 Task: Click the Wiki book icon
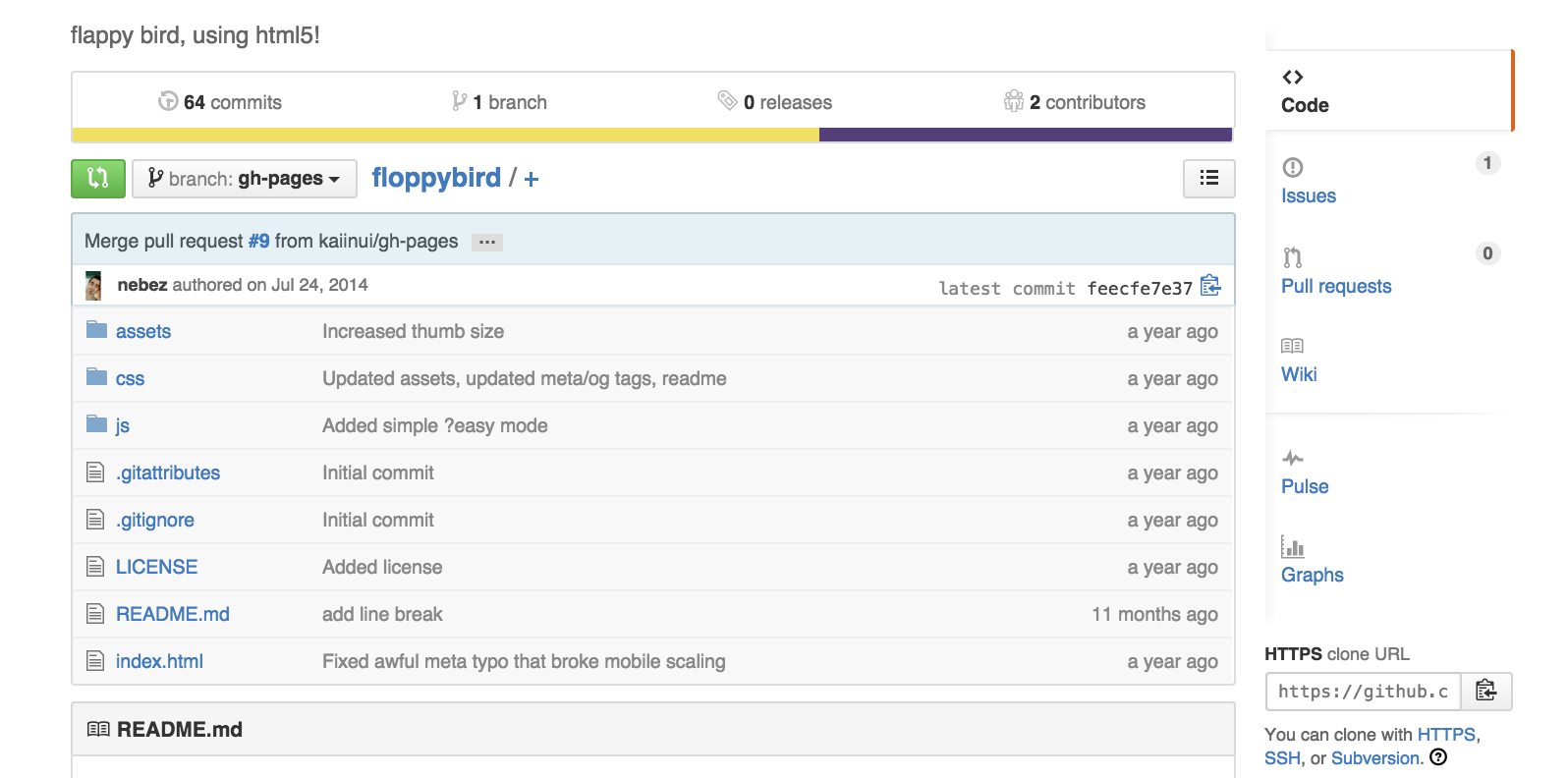click(1293, 346)
